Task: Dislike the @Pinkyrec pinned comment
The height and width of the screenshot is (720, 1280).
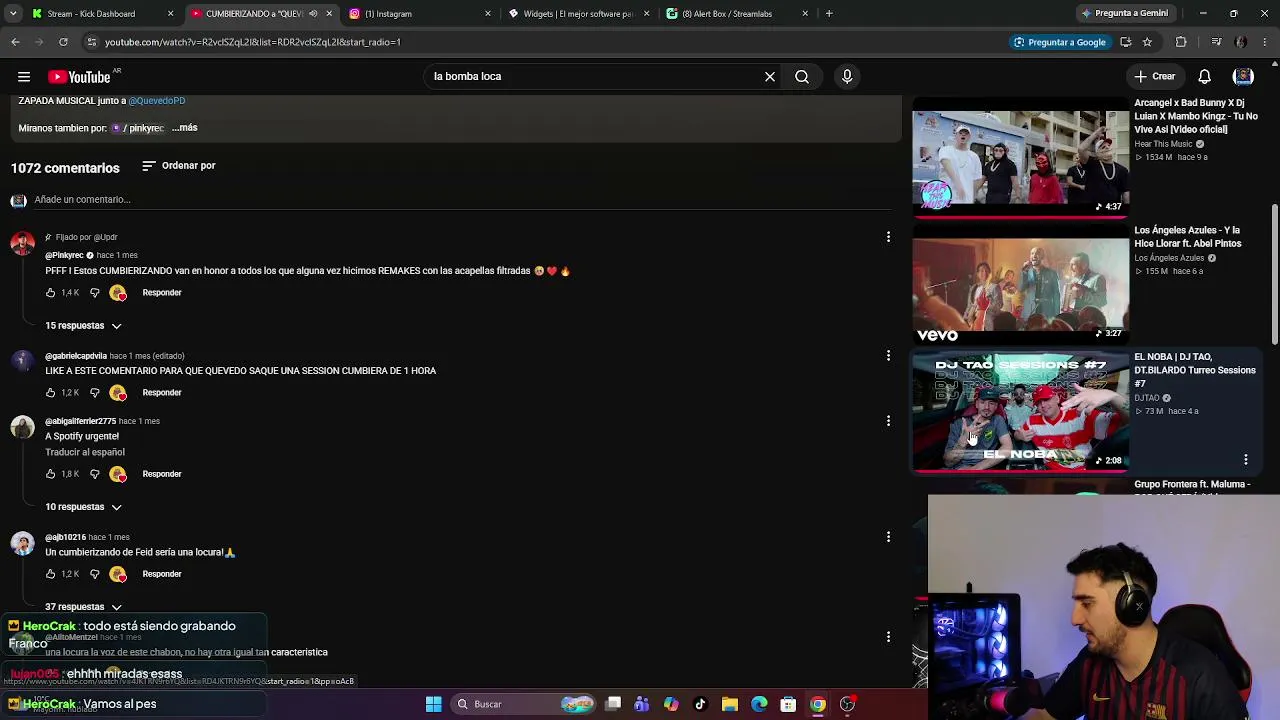Action: (95, 293)
